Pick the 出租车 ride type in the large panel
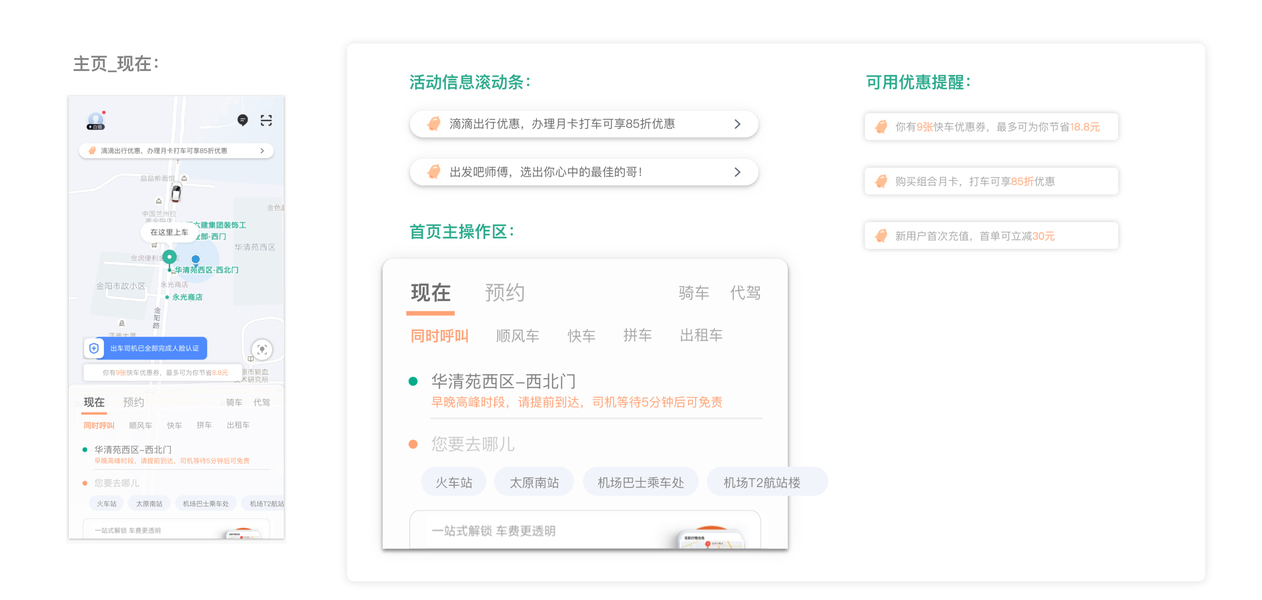Viewport: 1262px width, 600px height. point(701,336)
